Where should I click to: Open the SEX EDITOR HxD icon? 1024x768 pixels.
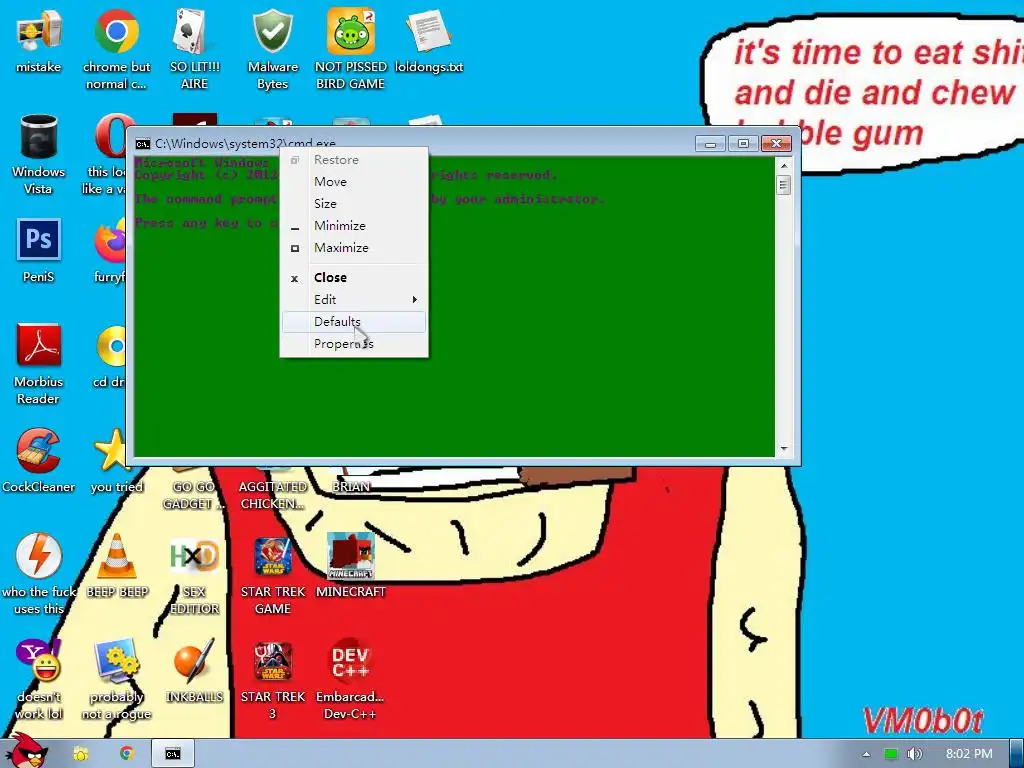tap(194, 575)
